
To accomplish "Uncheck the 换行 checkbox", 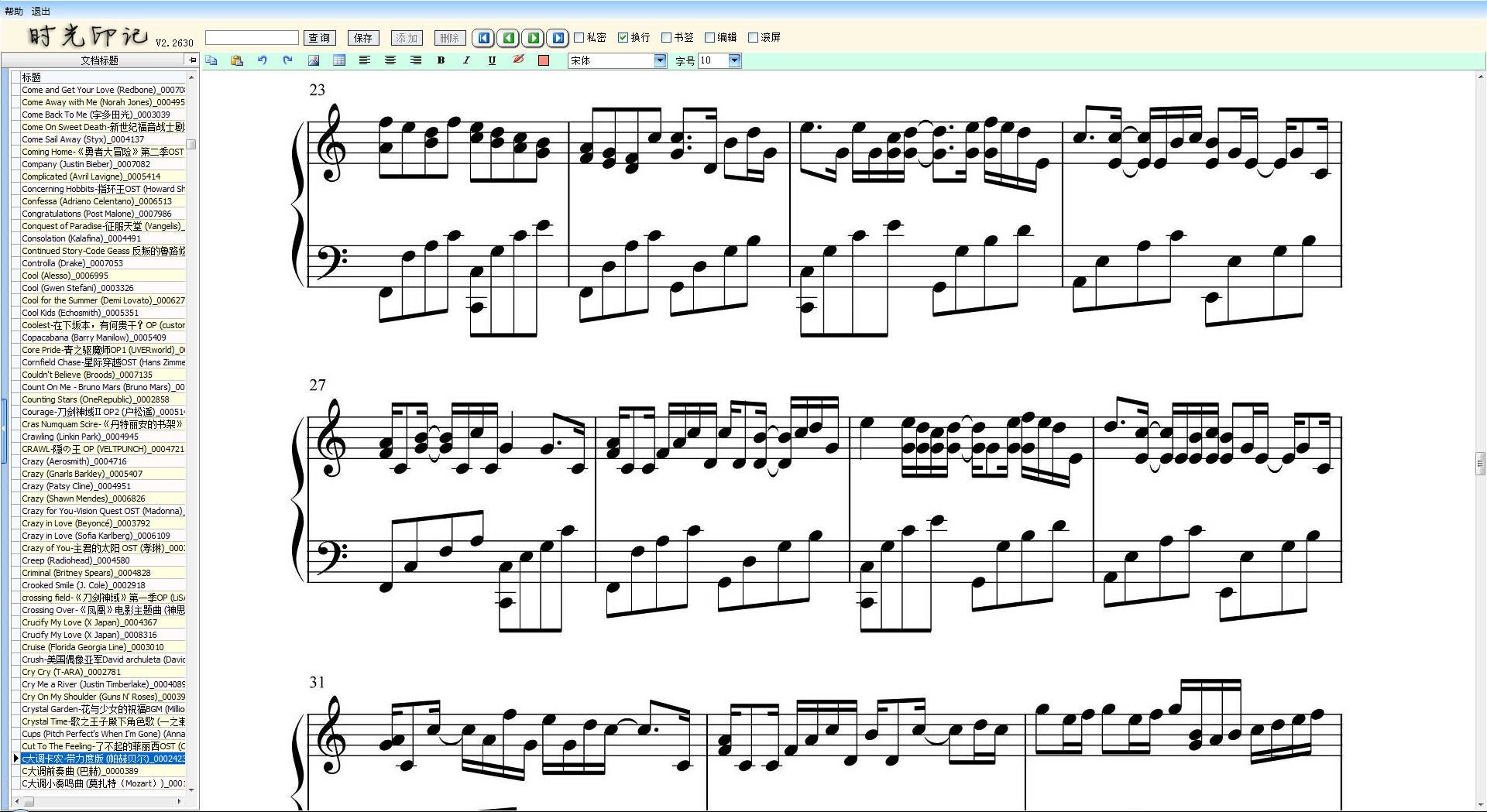I will 623,37.
